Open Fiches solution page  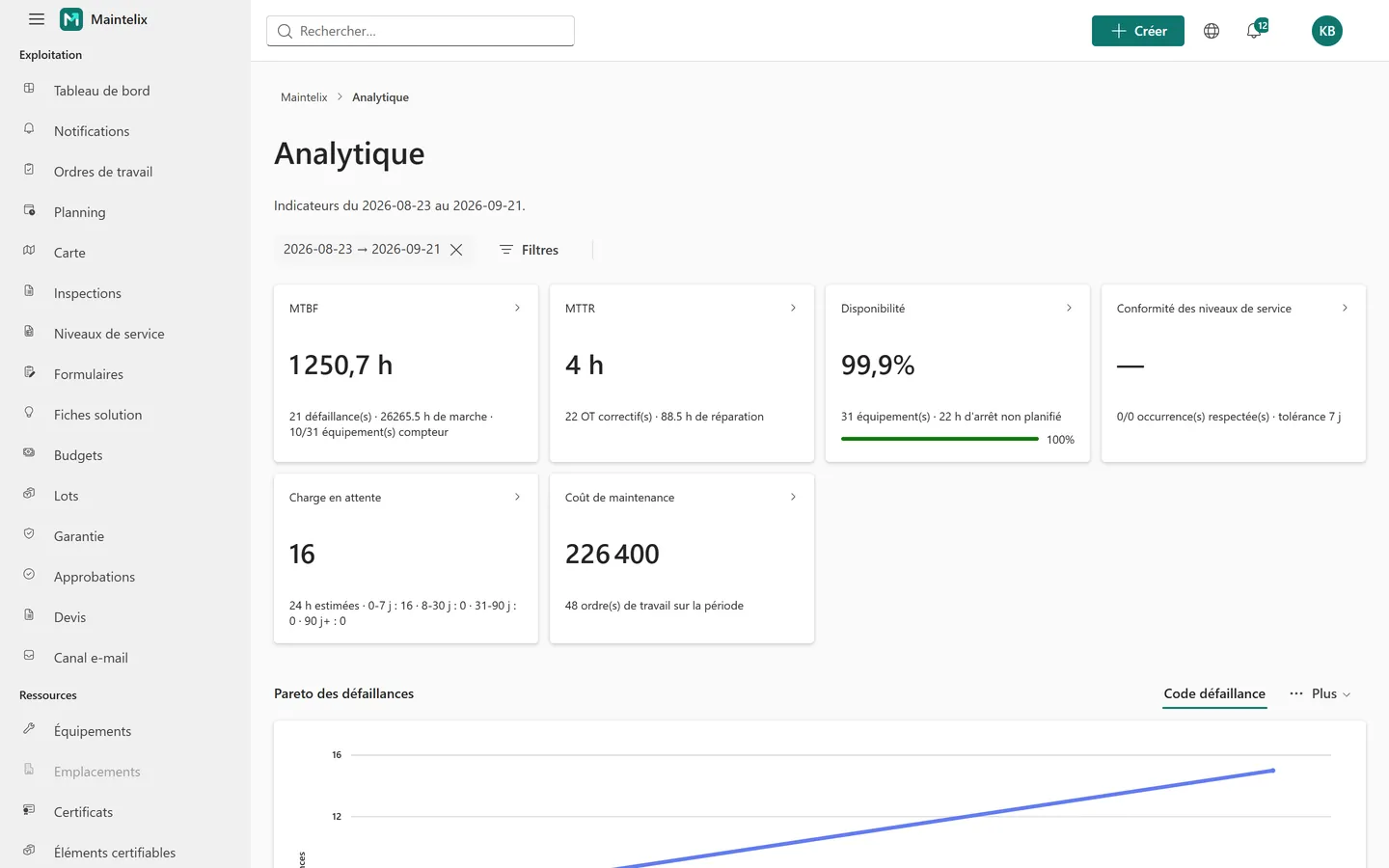(98, 415)
